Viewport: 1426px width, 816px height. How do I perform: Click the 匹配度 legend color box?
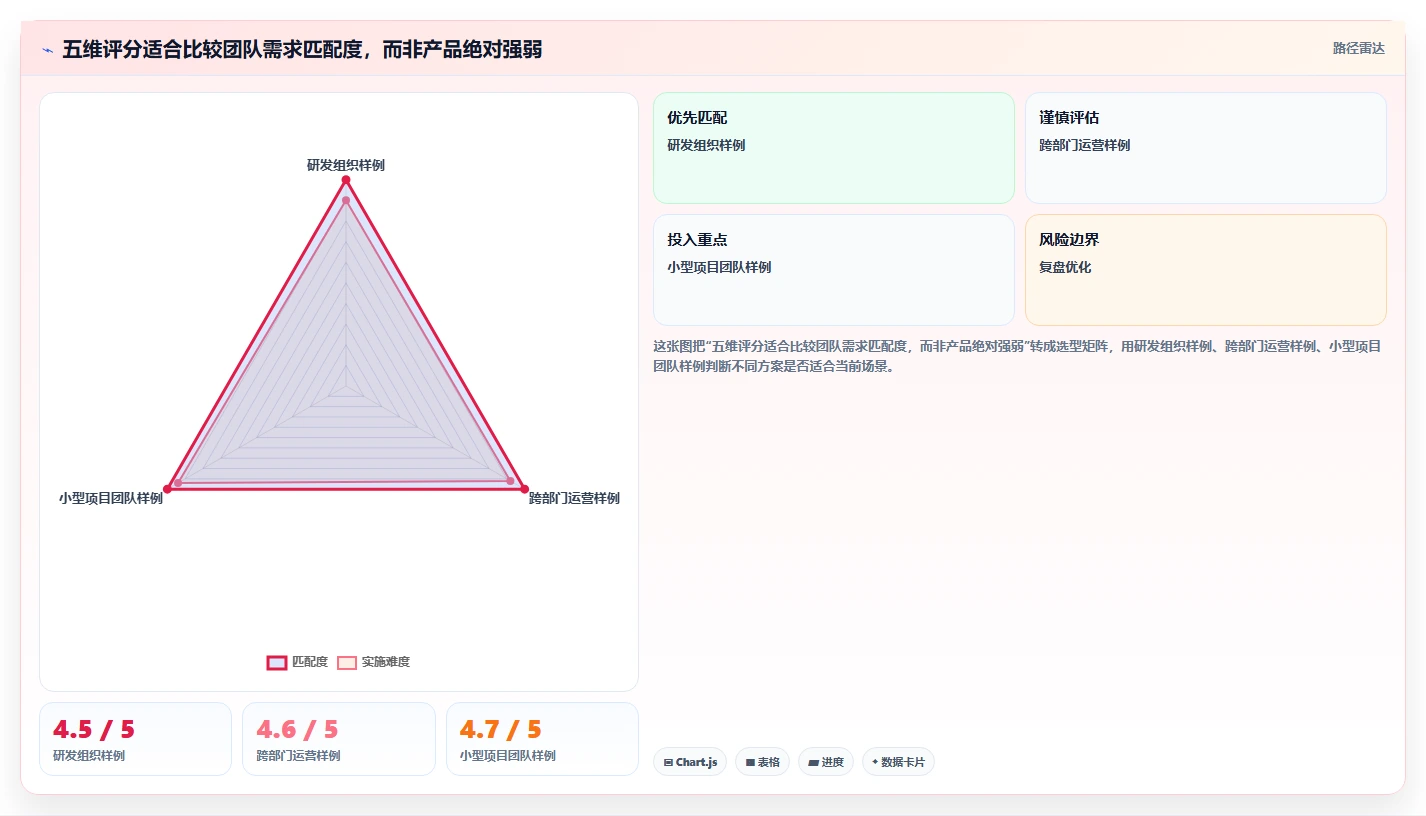pyautogui.click(x=277, y=662)
